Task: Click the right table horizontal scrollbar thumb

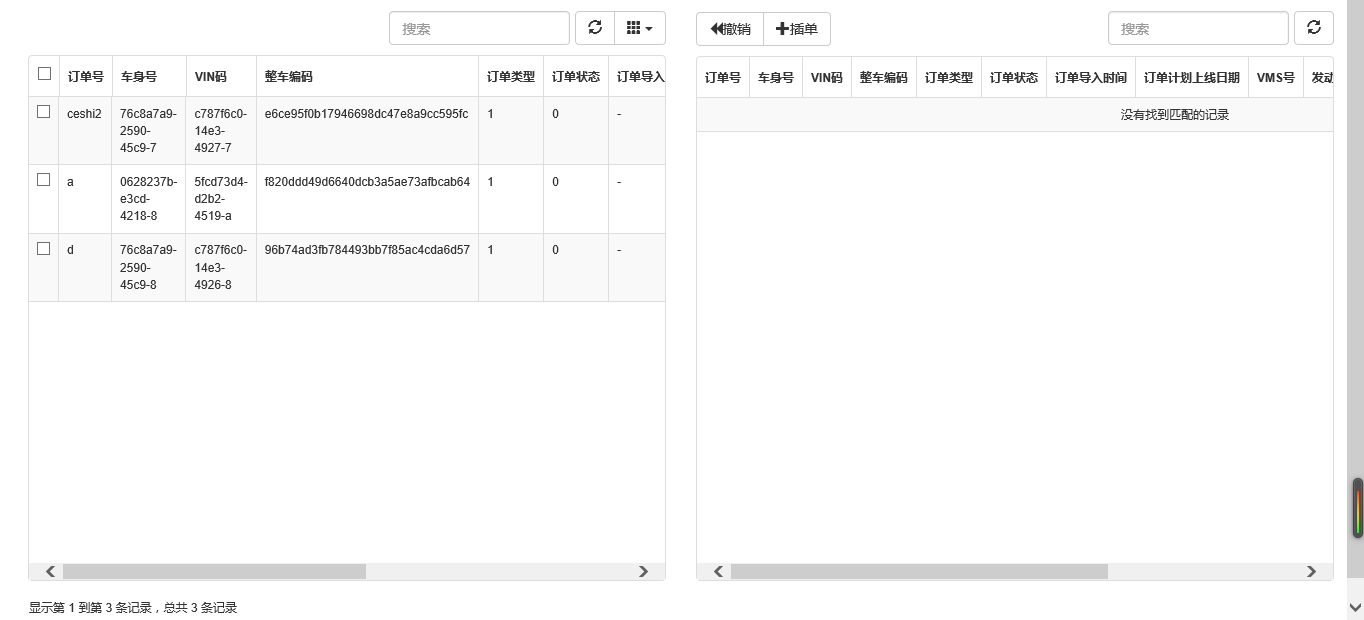Action: 919,572
